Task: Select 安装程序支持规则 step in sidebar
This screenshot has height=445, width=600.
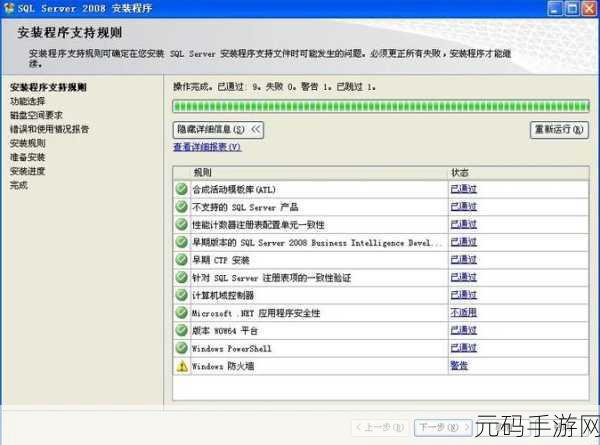Action: [x=48, y=87]
